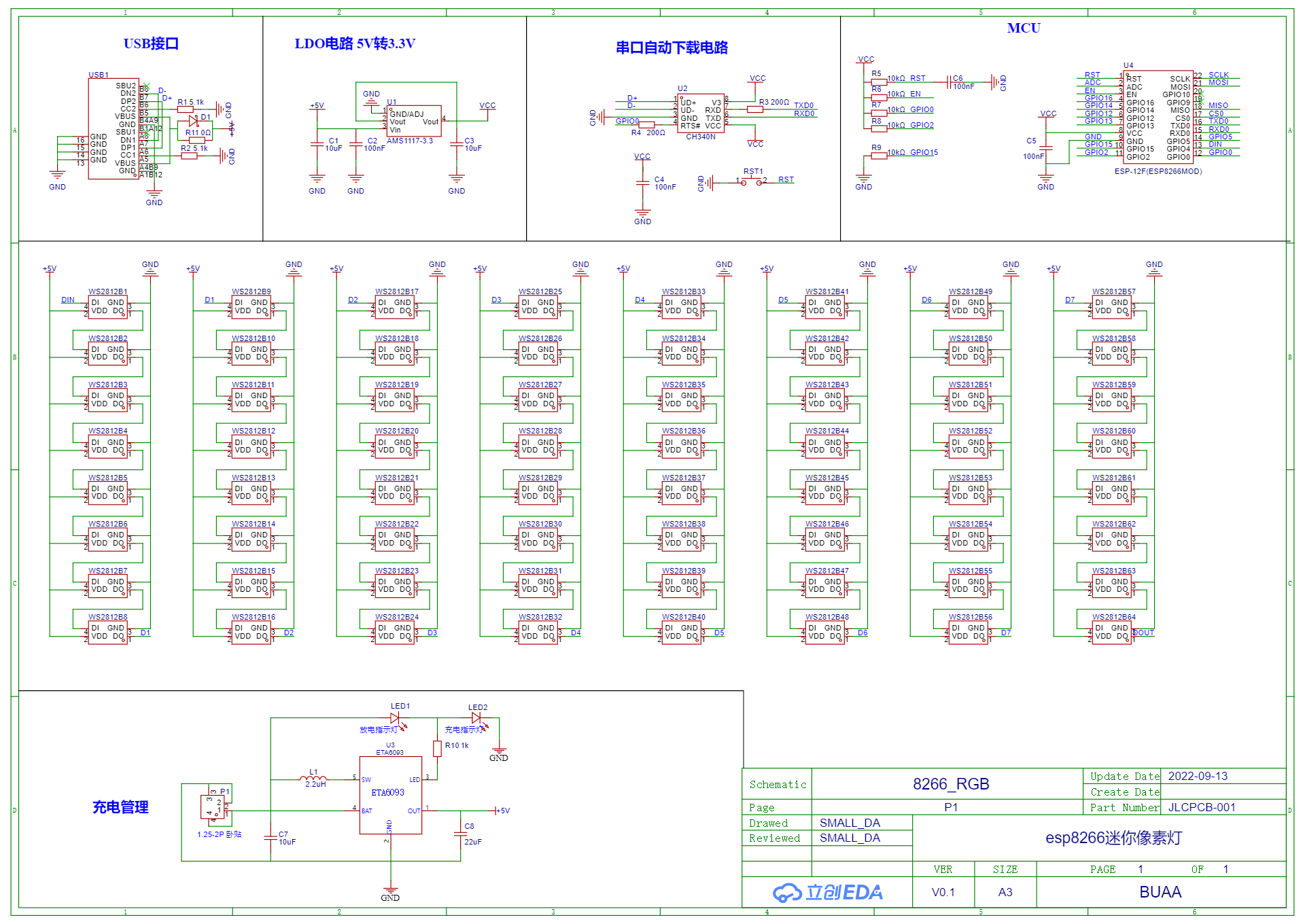Click the ETA6093 charger IC U3
Viewport: 1305px width, 924px height.
pyautogui.click(x=390, y=795)
